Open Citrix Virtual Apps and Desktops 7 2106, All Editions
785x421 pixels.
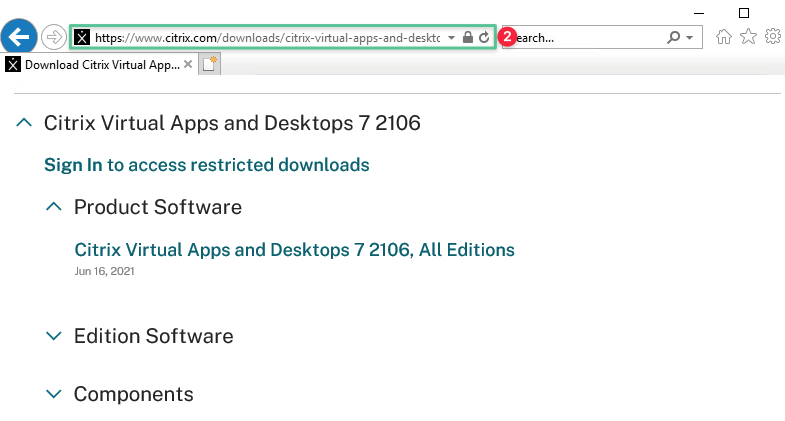294,250
